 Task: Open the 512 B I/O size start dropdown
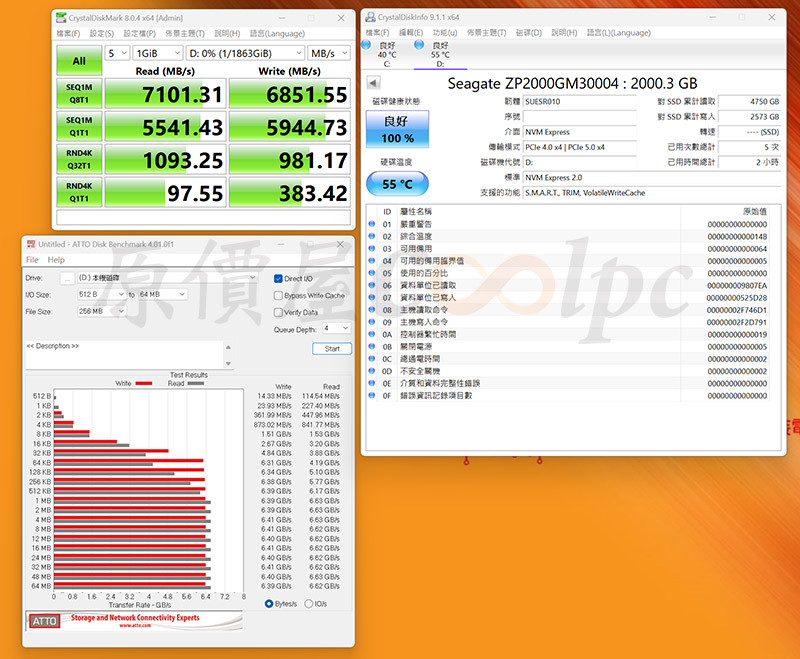click(101, 294)
